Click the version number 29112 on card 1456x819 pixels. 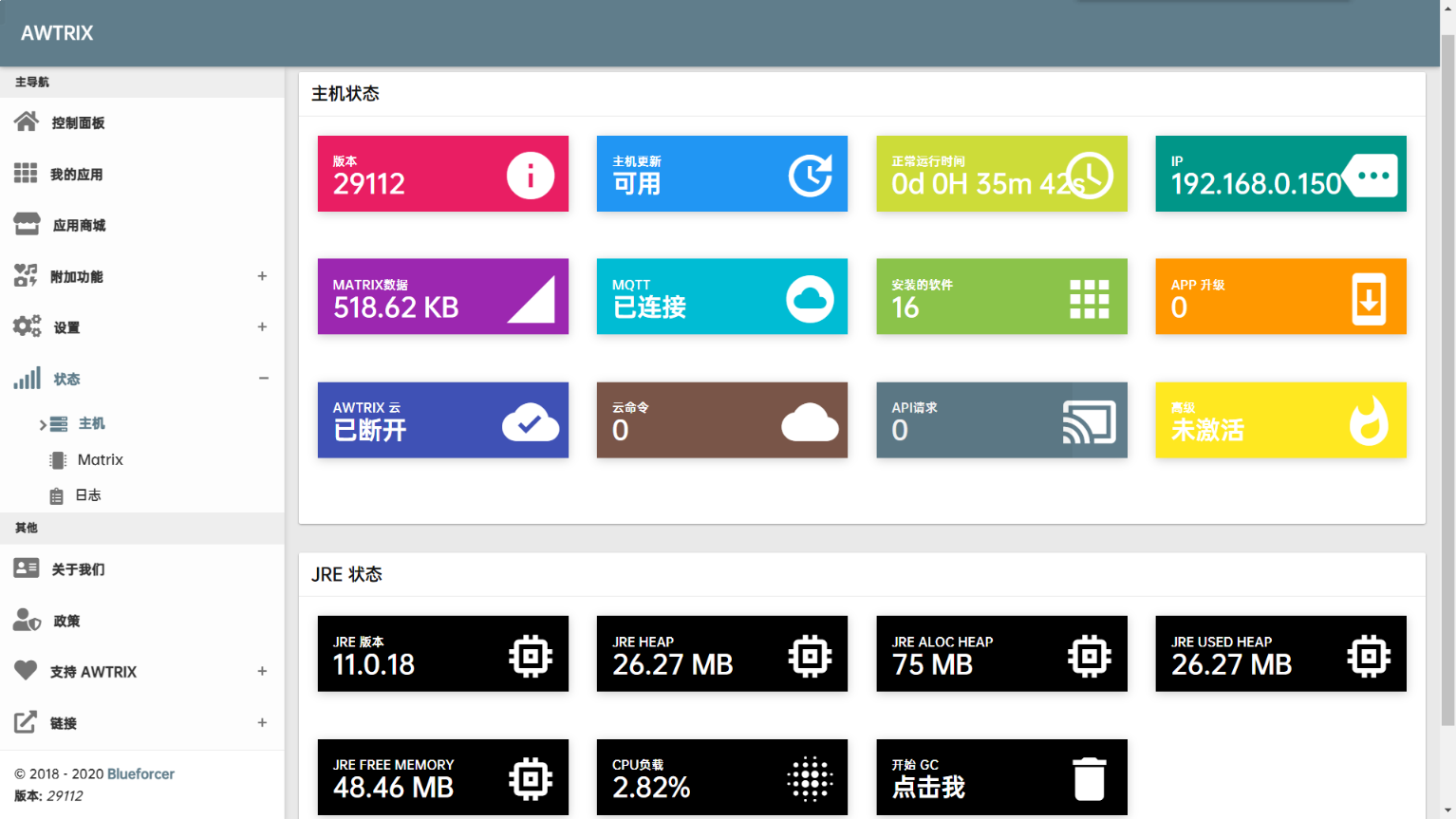pos(369,183)
